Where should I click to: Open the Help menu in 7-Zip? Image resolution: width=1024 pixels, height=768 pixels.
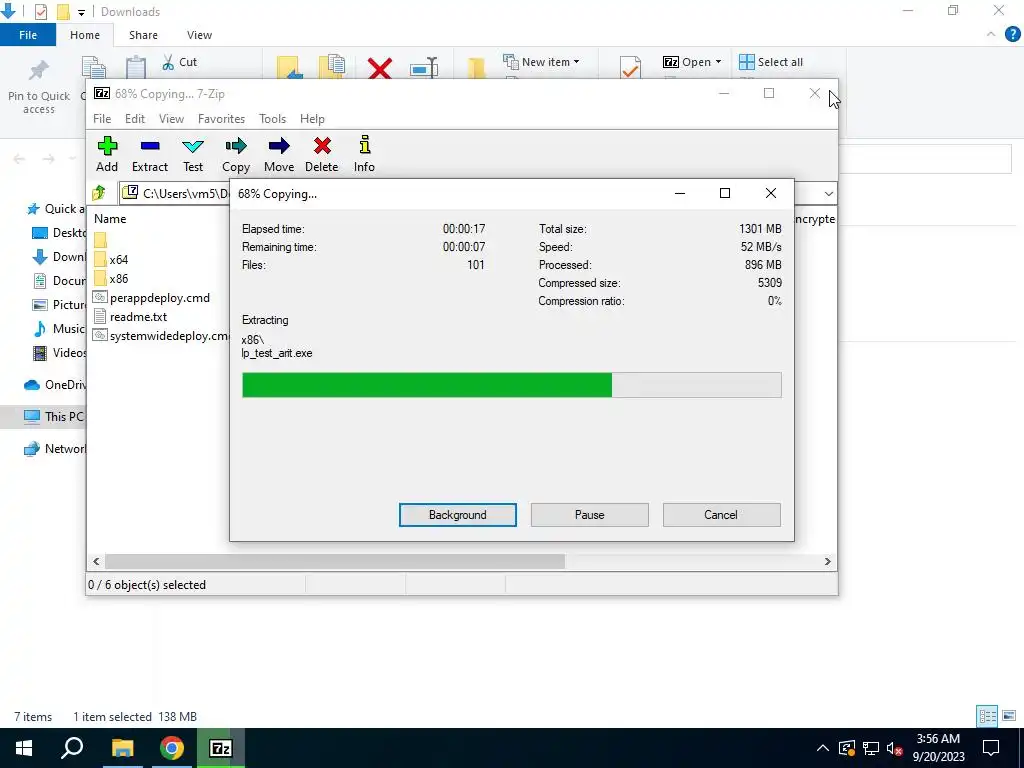[x=312, y=119]
